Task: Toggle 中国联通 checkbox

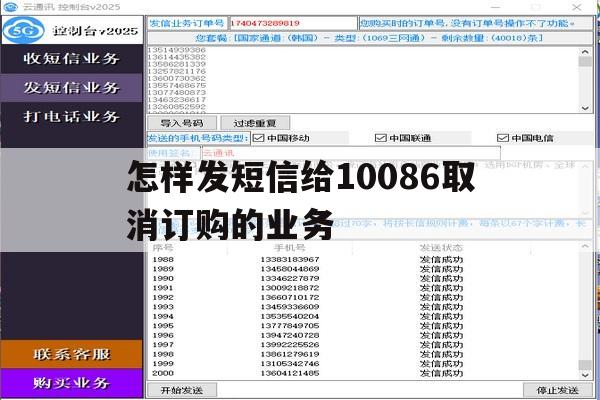Action: (x=380, y=138)
